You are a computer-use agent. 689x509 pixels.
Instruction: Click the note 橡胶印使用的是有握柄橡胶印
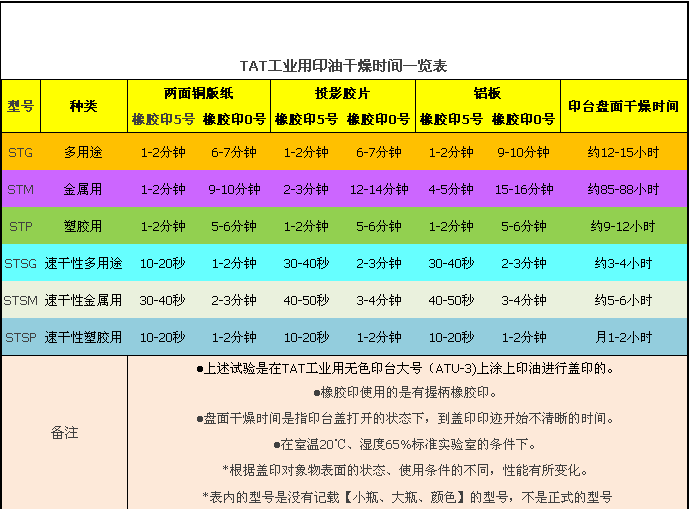[x=405, y=393]
